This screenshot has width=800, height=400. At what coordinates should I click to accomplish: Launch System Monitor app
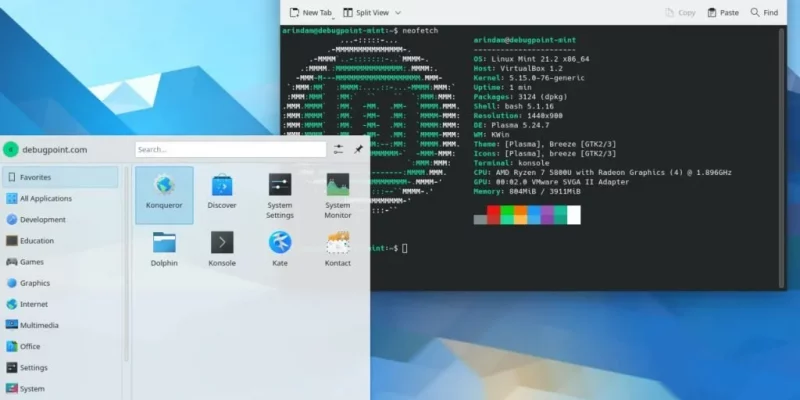tap(338, 195)
